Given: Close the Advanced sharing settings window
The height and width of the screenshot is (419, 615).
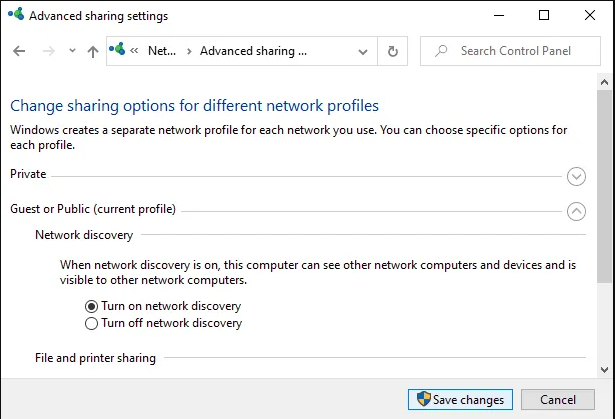Looking at the screenshot, I should [x=590, y=15].
